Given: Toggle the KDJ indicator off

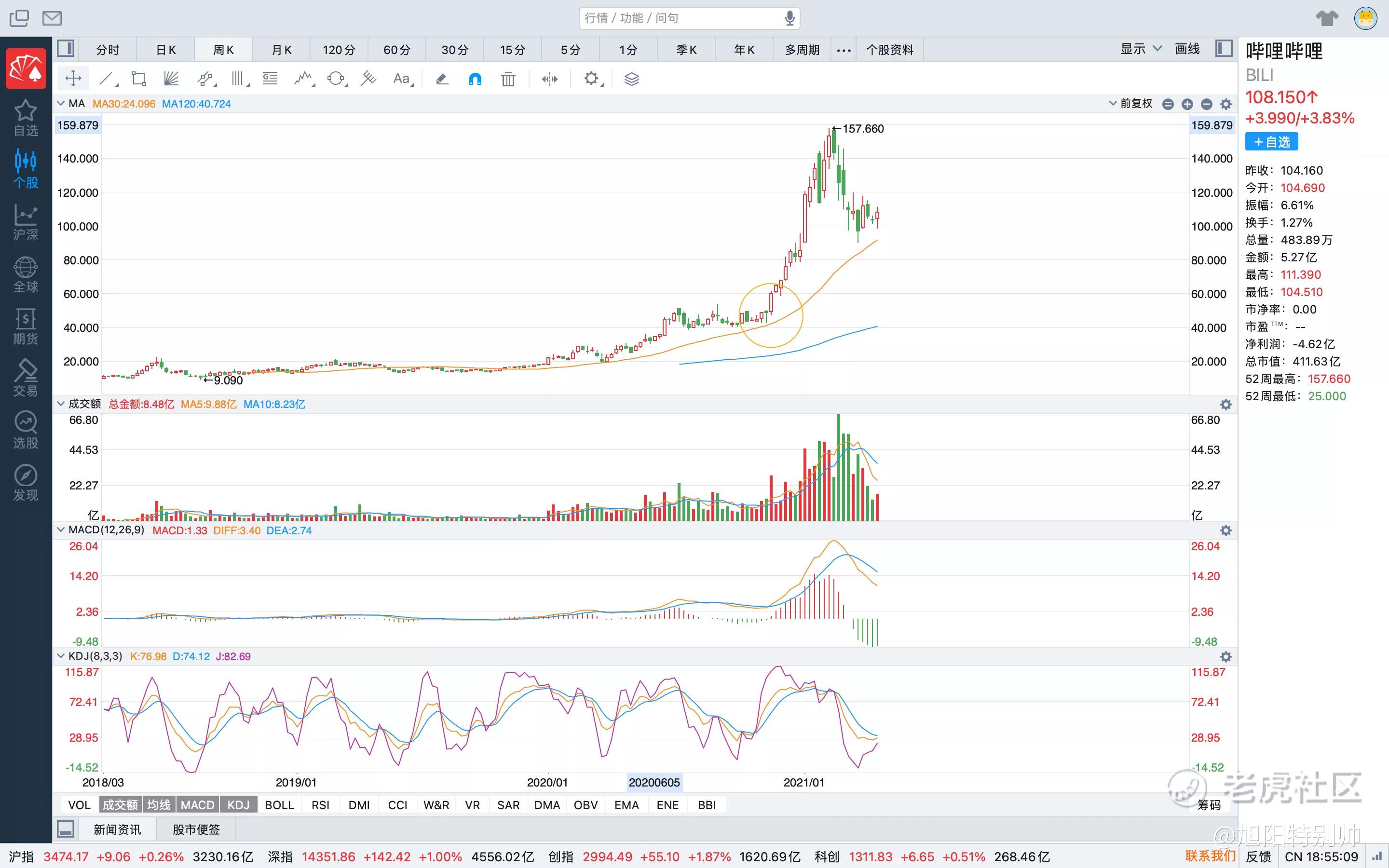Looking at the screenshot, I should (238, 805).
